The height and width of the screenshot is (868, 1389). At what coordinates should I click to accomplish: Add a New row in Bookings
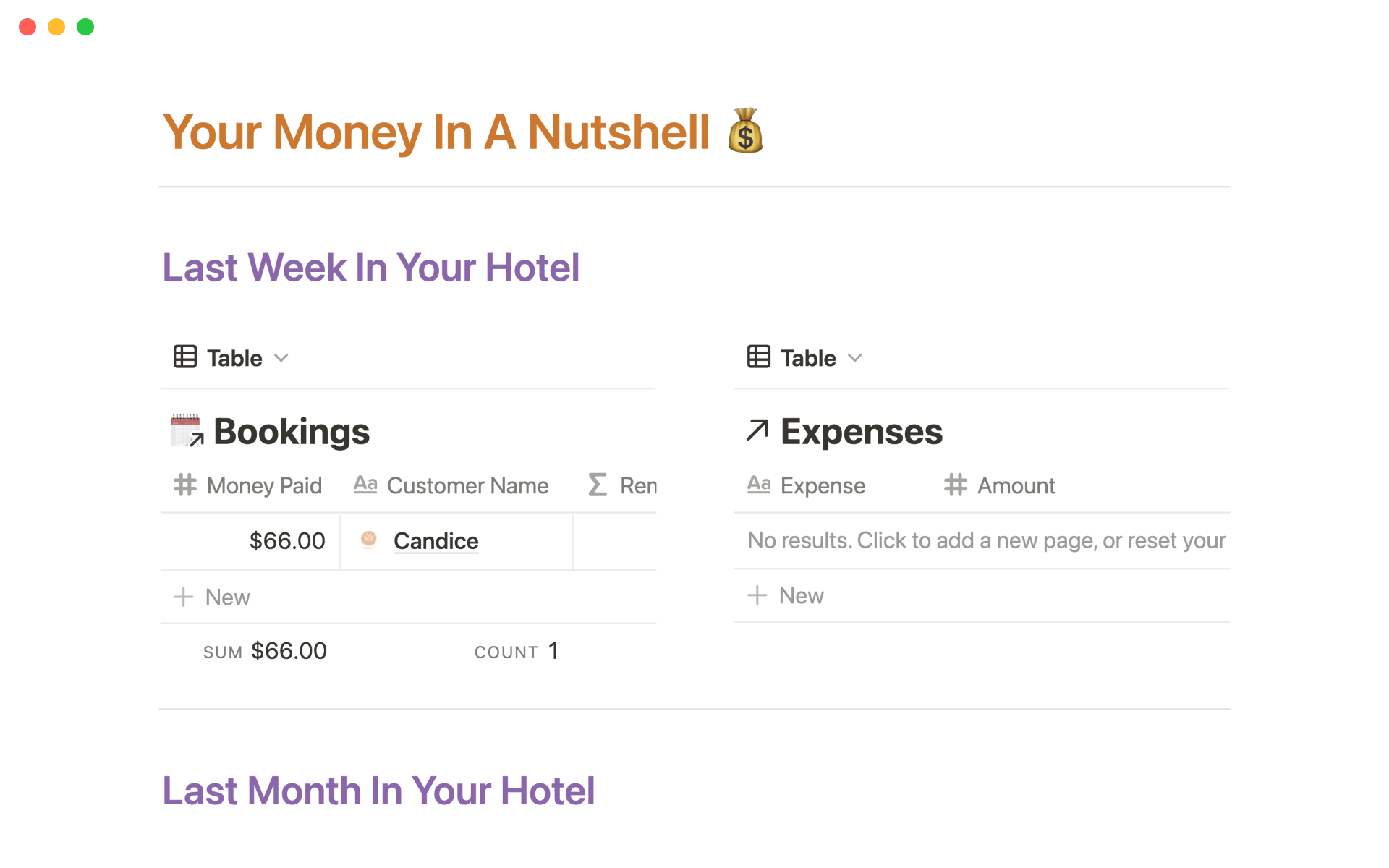click(x=213, y=597)
